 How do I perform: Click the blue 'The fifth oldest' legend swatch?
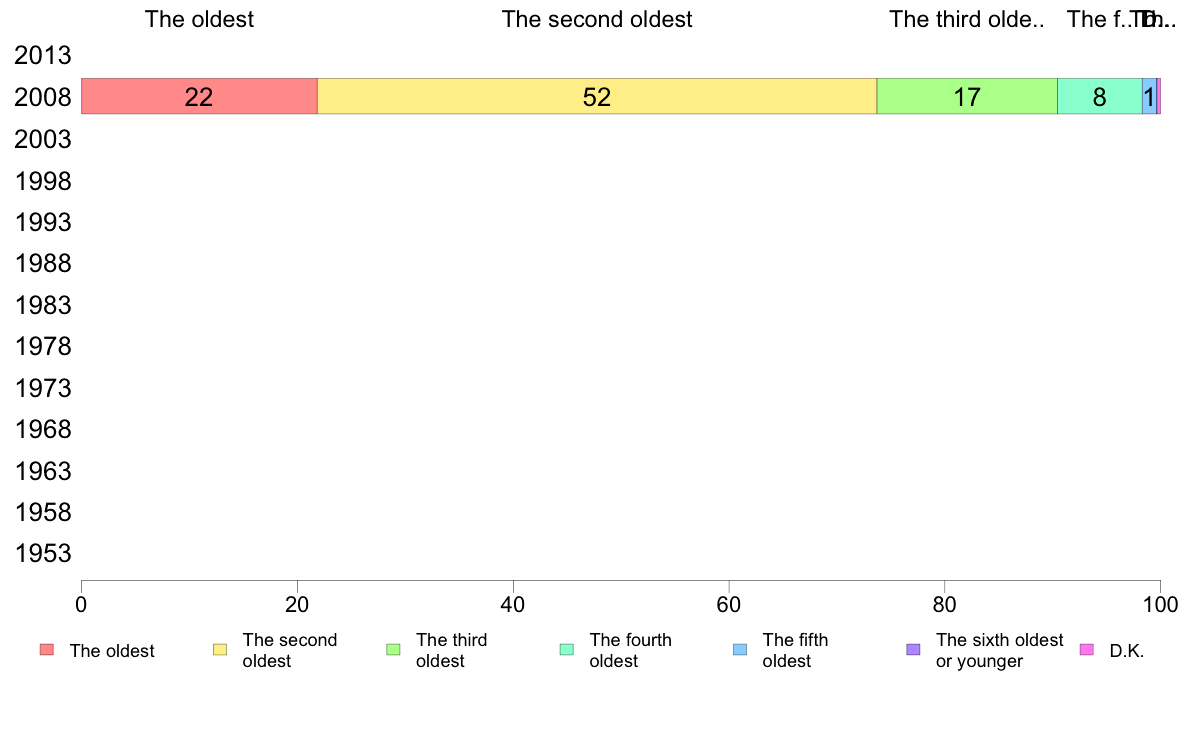(740, 650)
